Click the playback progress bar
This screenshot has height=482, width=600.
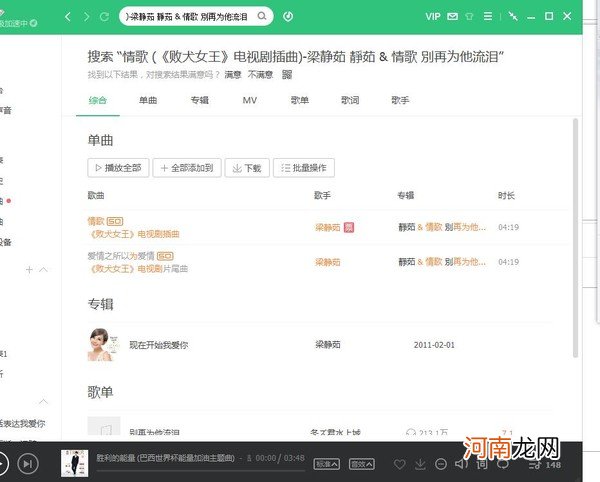click(201, 471)
